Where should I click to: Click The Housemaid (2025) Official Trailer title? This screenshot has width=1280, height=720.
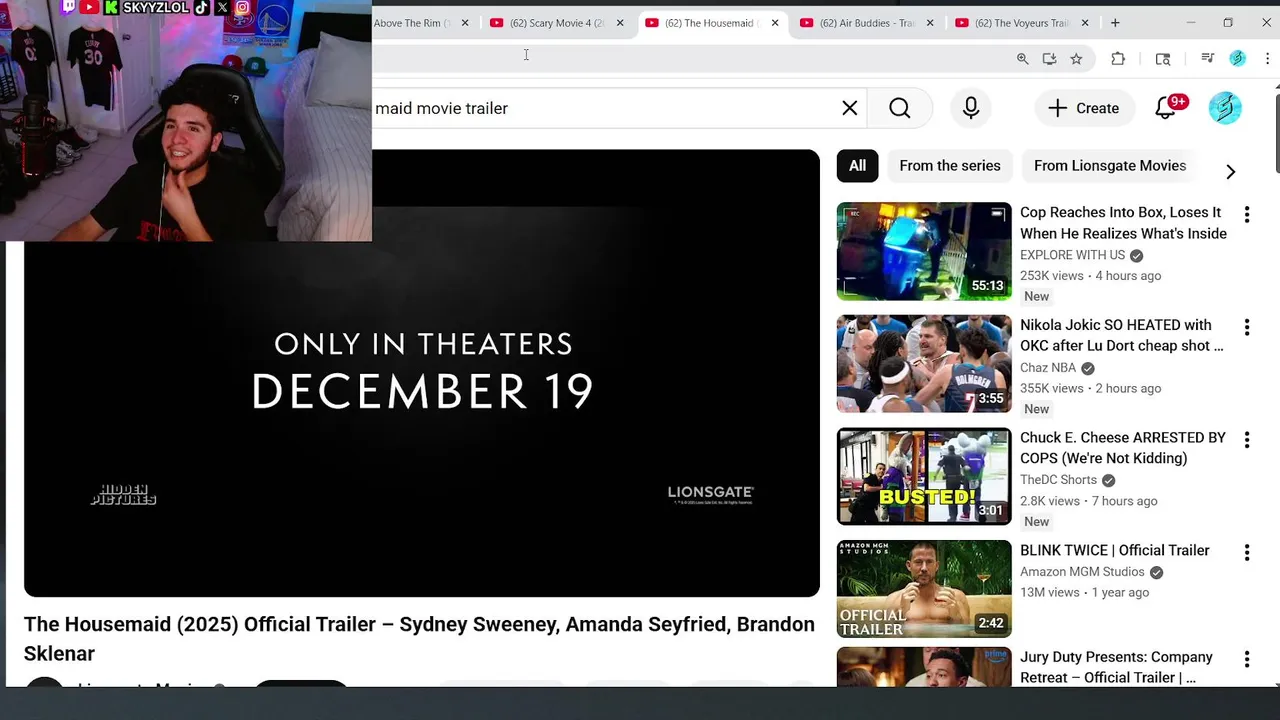tap(419, 638)
